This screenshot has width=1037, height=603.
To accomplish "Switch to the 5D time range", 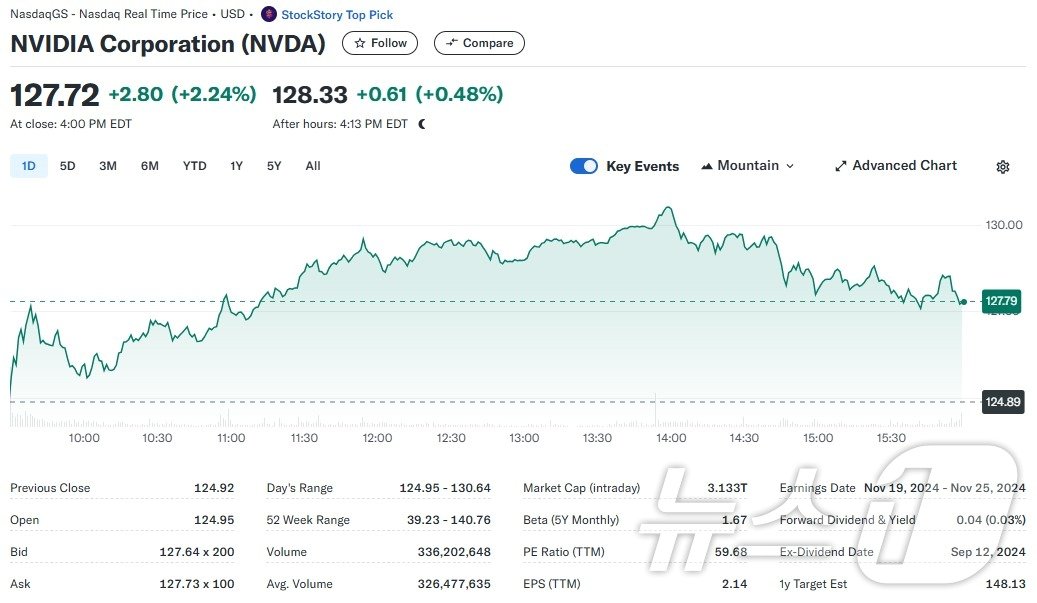I will pyautogui.click(x=67, y=166).
